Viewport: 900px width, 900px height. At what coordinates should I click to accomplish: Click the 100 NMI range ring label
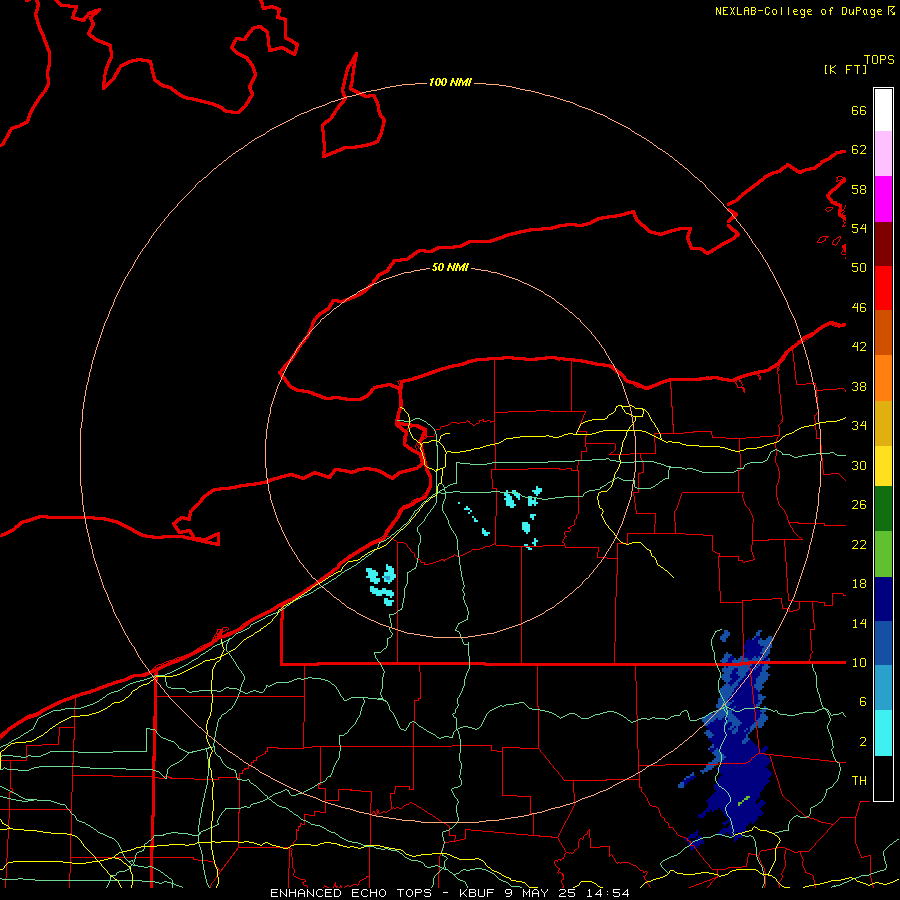click(450, 83)
